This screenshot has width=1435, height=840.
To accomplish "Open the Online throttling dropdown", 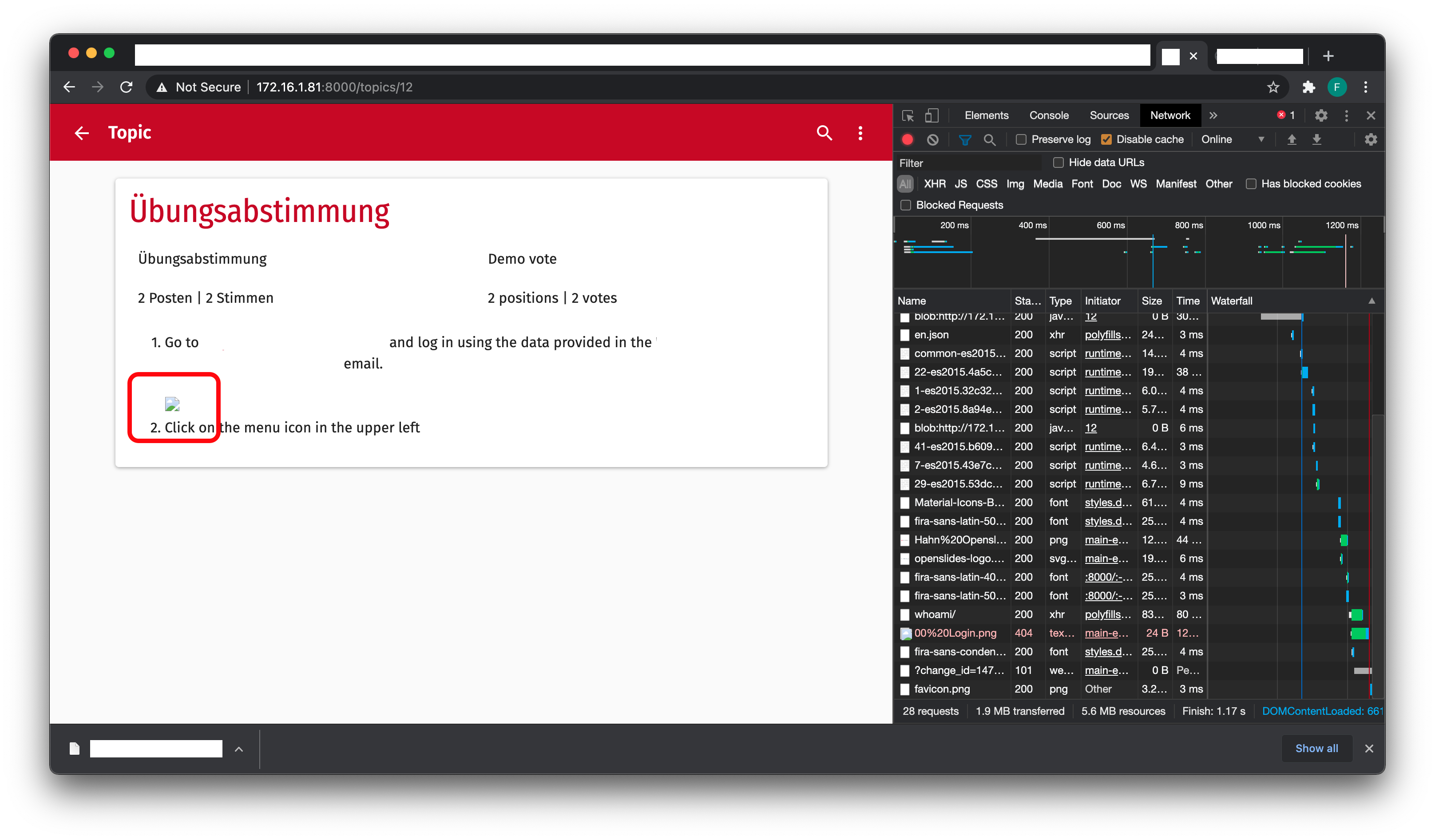I will (x=1233, y=139).
